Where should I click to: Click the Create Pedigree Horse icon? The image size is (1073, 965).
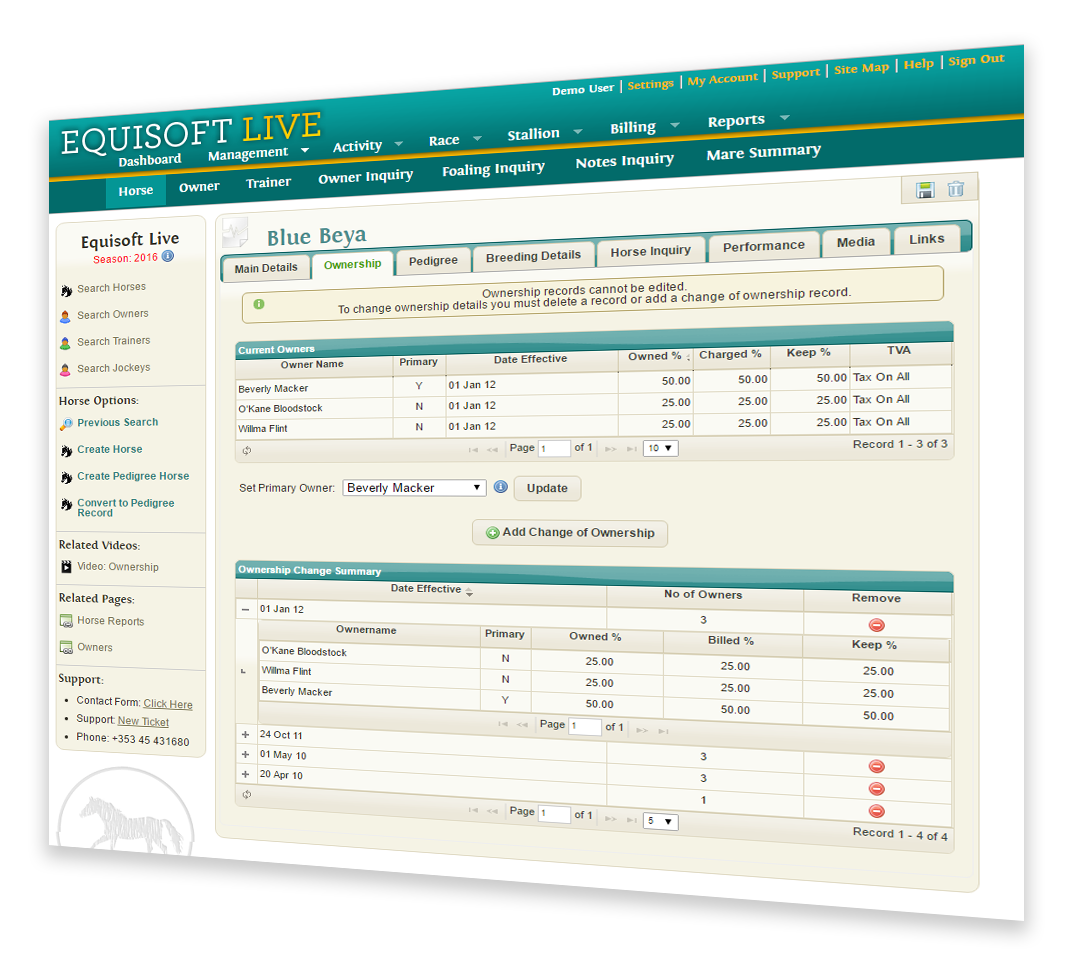pos(66,478)
